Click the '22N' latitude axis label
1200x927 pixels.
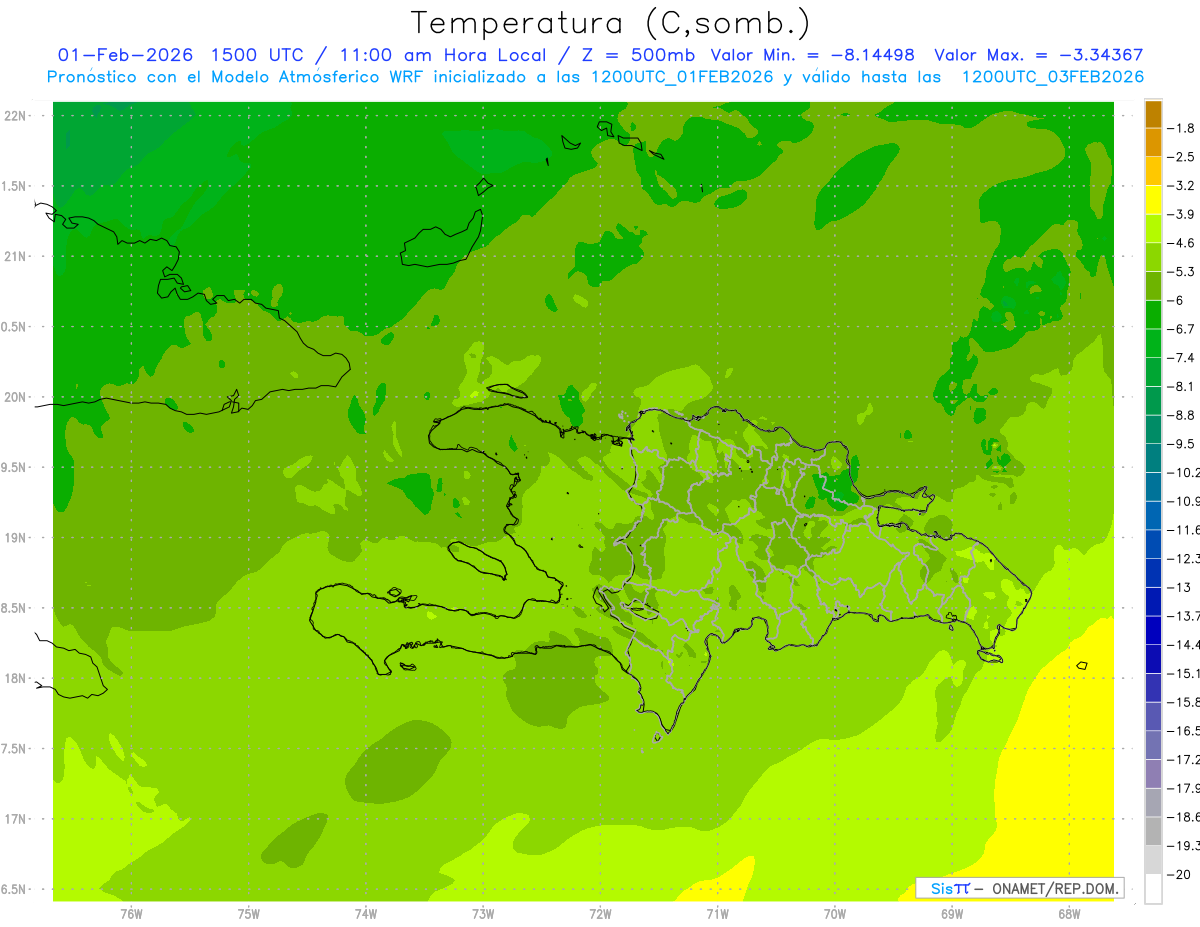point(16,115)
